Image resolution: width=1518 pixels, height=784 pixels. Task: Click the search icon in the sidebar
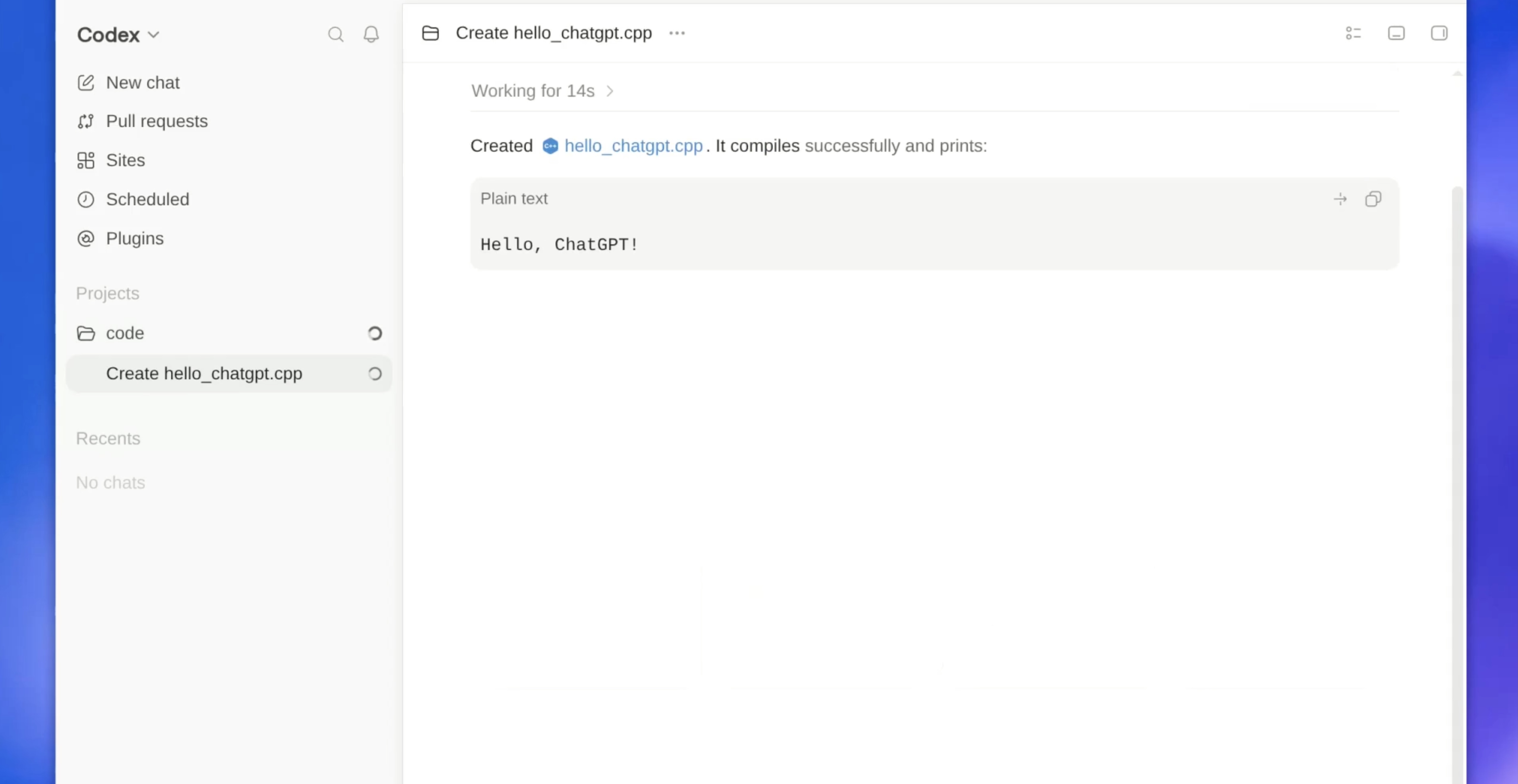coord(336,35)
